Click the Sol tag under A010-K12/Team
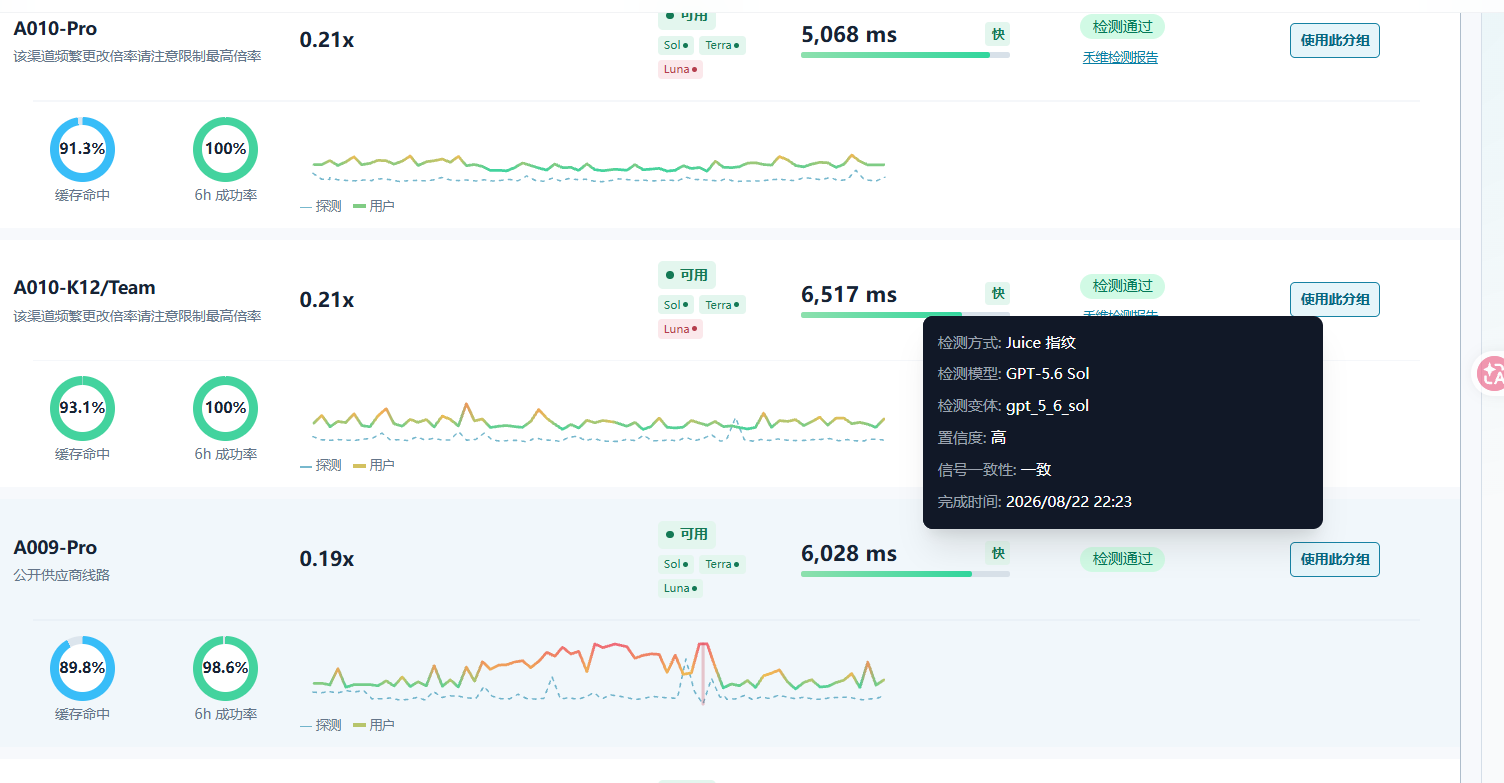 pyautogui.click(x=676, y=305)
